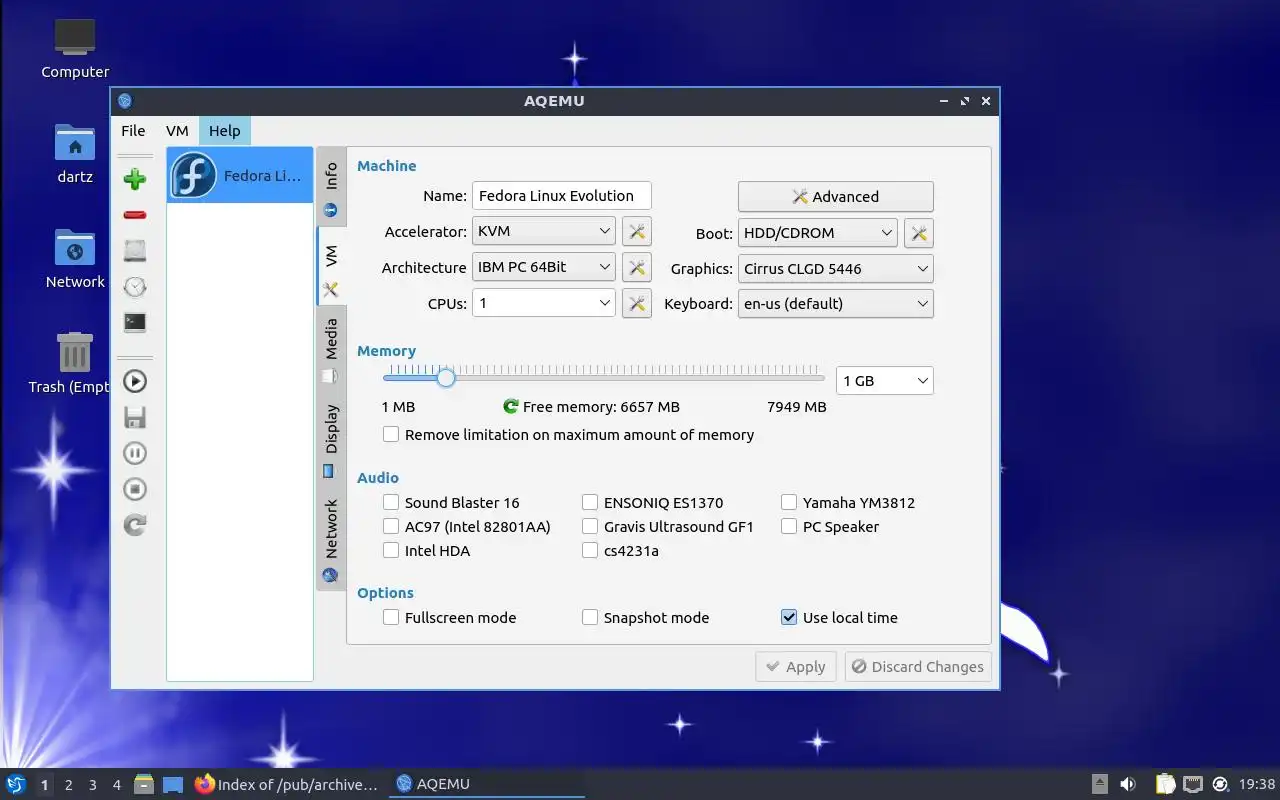This screenshot has width=1280, height=800.
Task: Open the Keyboard en-us dropdown
Action: point(836,304)
